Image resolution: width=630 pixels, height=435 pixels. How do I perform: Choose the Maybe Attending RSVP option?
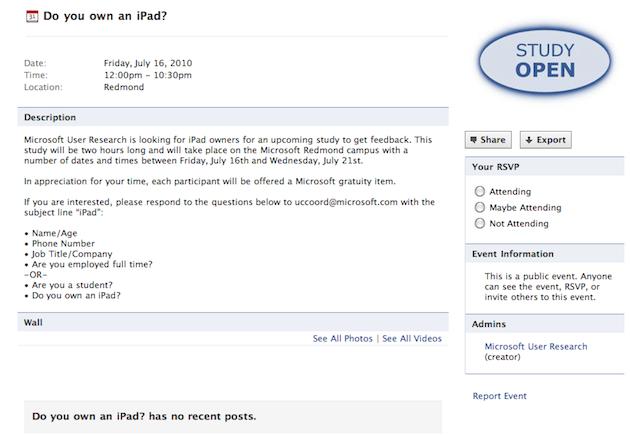point(481,208)
